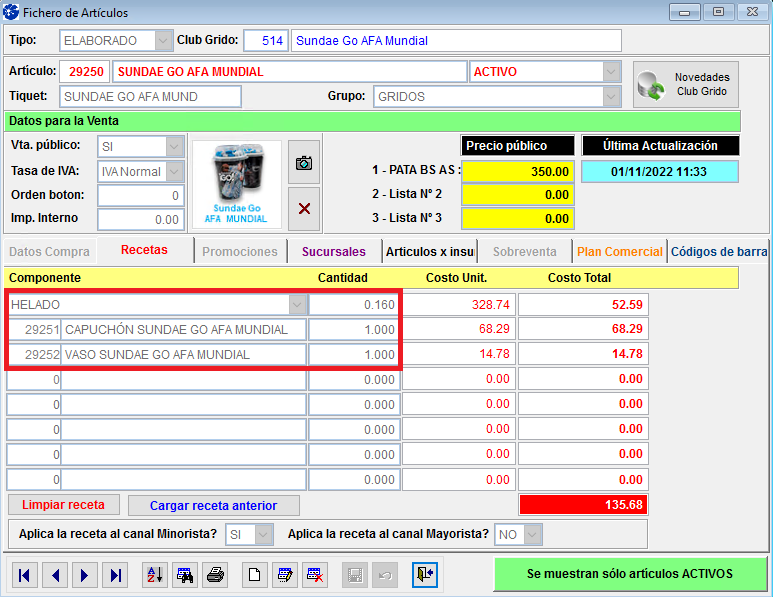This screenshot has width=773, height=597.
Task: Select the Sobreventa tab
Action: coord(525,251)
